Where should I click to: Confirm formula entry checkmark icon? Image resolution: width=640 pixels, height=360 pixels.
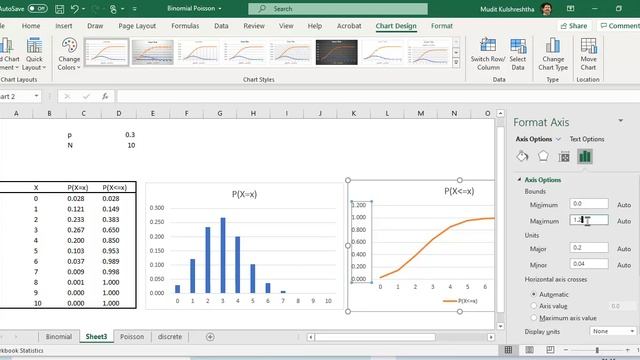point(86,96)
